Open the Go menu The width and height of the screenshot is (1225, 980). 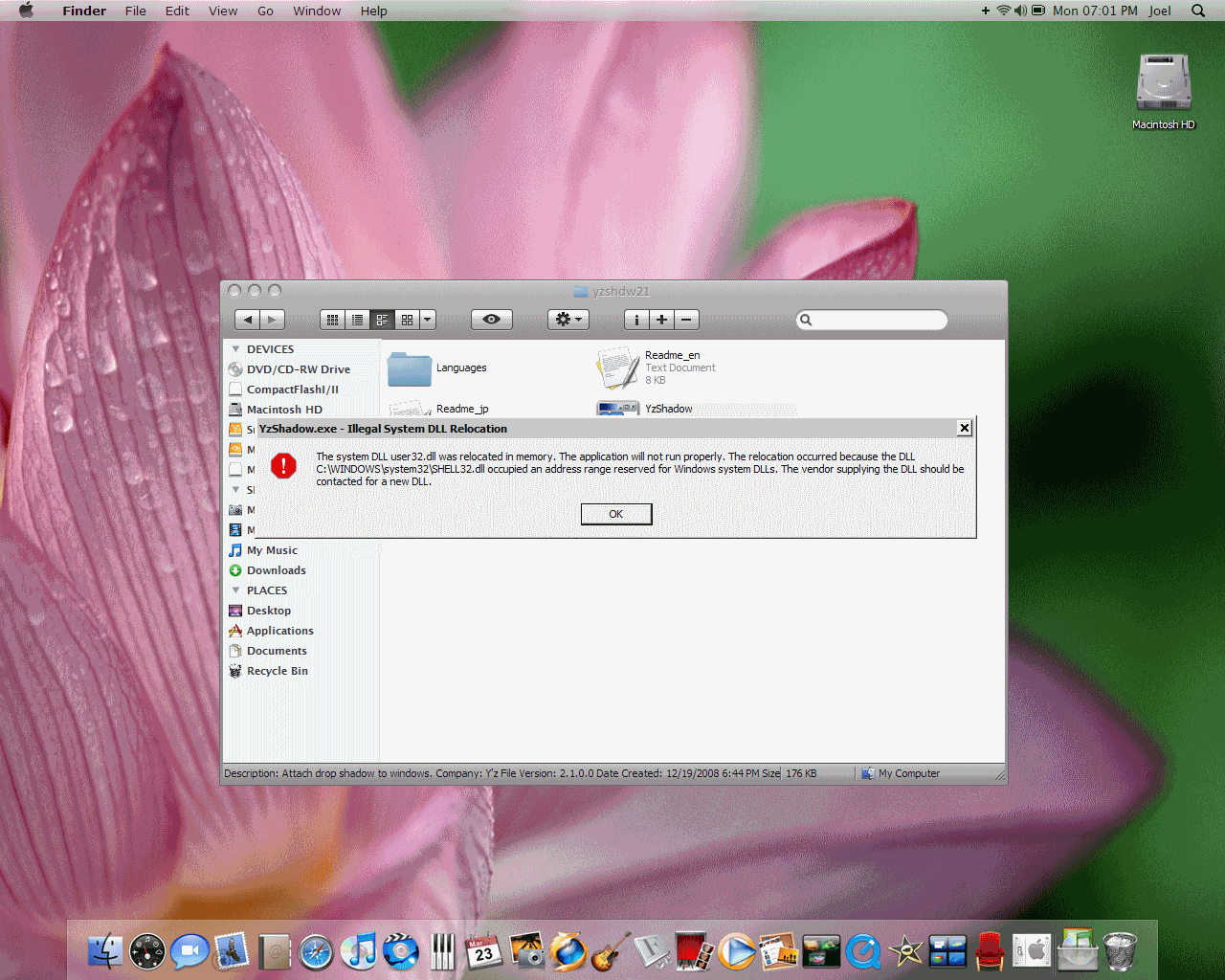[265, 11]
